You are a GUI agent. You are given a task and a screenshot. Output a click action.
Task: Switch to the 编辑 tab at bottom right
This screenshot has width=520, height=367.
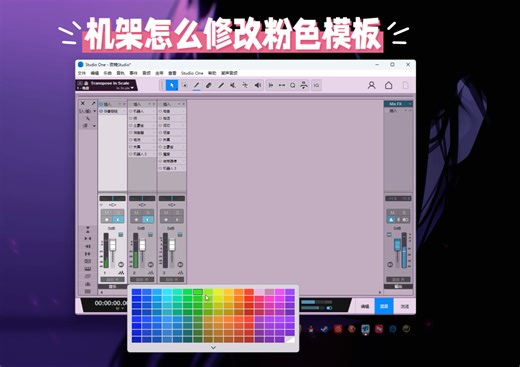click(x=365, y=306)
